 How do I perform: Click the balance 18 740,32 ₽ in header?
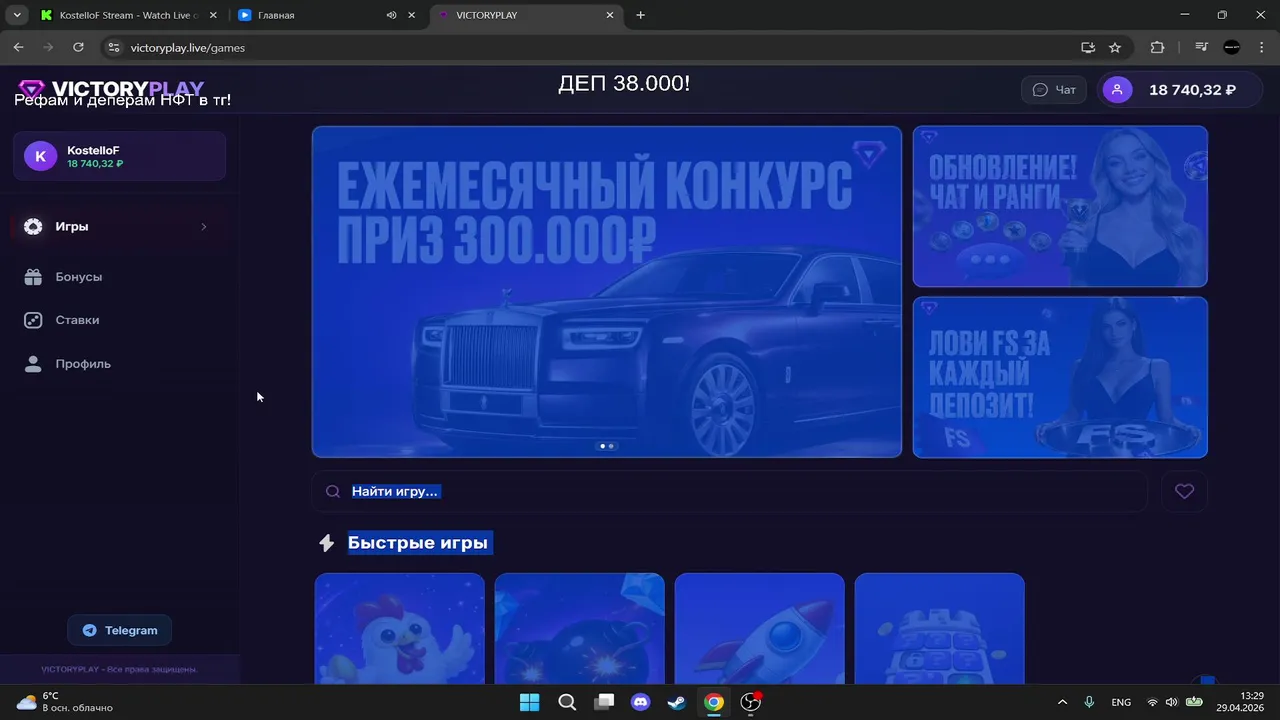(x=1192, y=90)
